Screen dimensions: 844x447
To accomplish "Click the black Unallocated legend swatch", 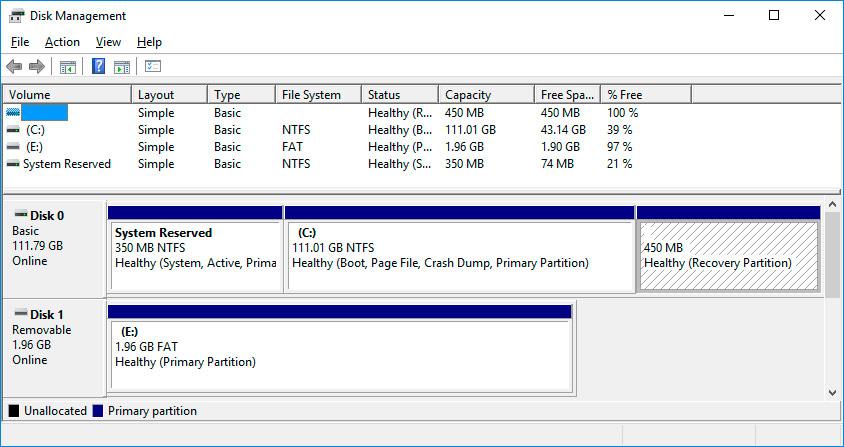I will pyautogui.click(x=13, y=411).
